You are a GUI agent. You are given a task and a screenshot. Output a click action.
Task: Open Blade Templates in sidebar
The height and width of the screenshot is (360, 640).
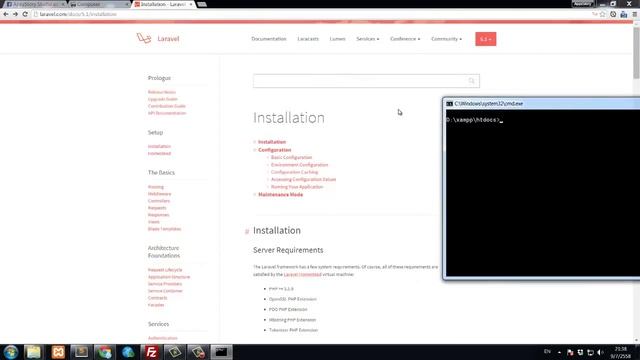pyautogui.click(x=164, y=229)
